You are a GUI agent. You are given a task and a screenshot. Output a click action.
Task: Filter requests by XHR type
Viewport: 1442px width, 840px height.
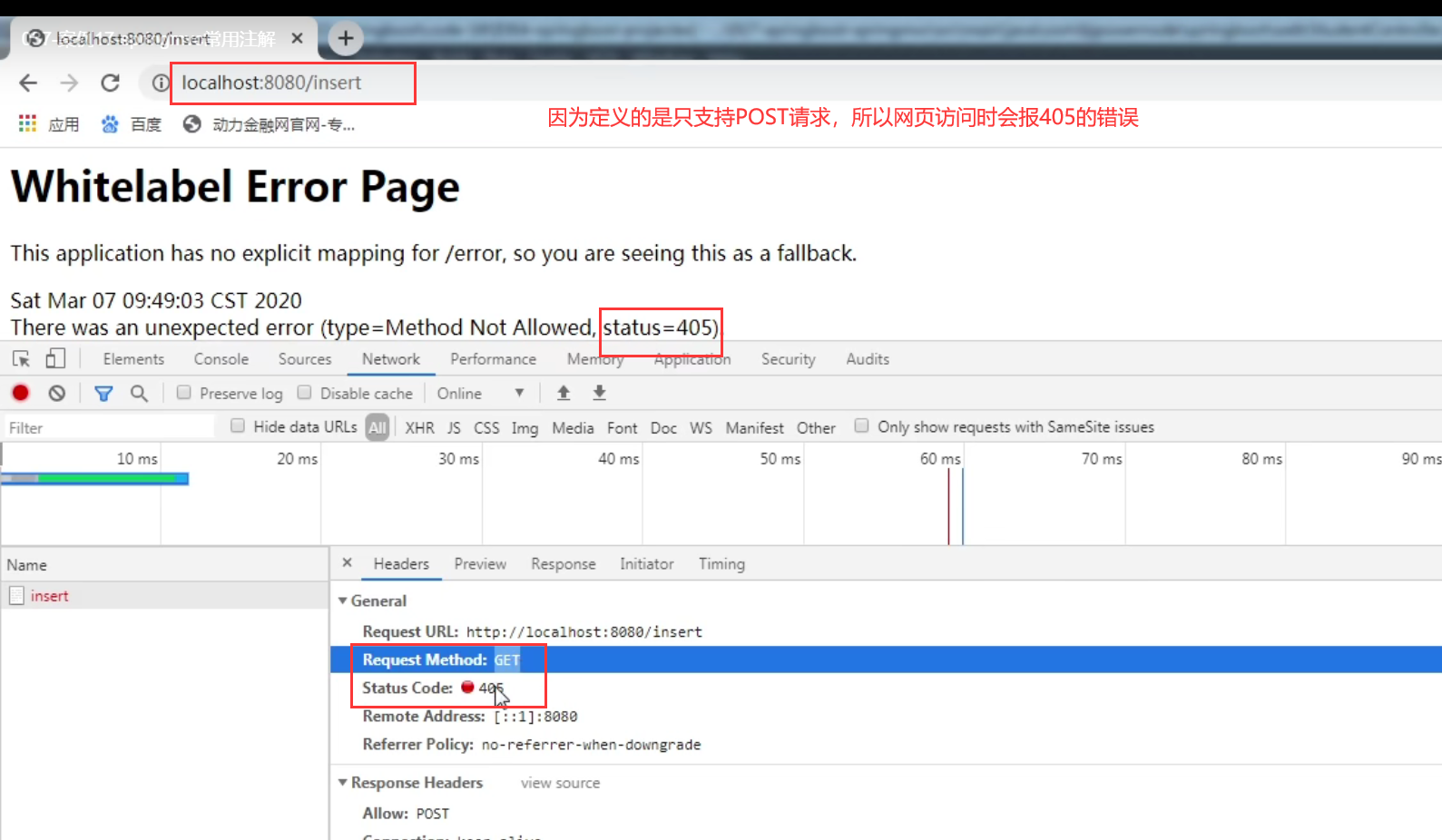coord(419,427)
